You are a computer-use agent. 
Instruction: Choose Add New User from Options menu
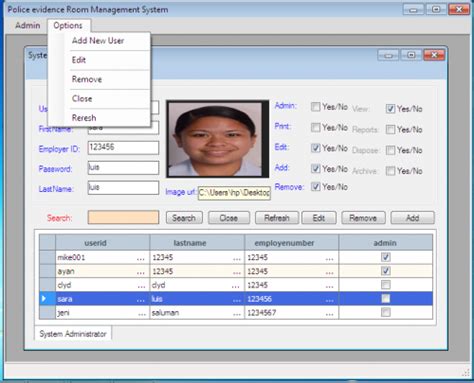[98, 41]
